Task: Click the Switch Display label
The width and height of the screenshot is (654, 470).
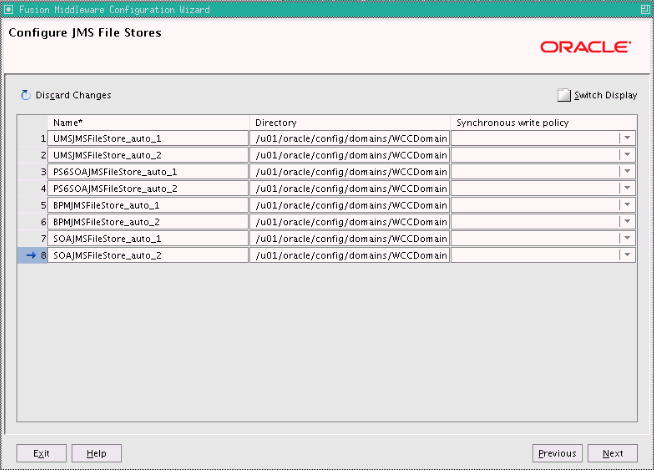Action: [x=606, y=95]
